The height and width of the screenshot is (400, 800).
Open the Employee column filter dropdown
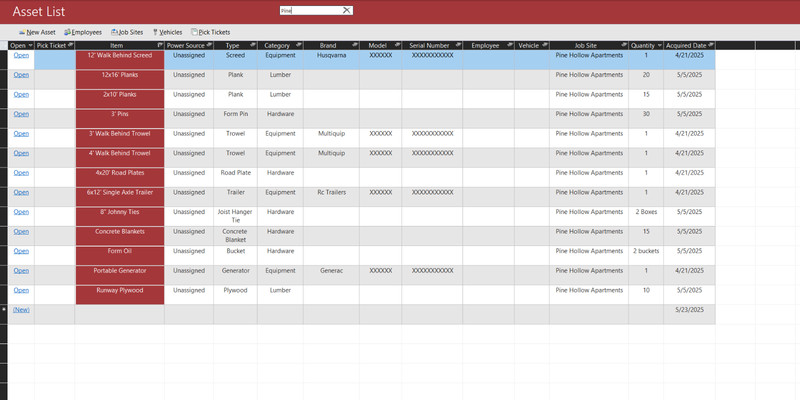point(510,45)
